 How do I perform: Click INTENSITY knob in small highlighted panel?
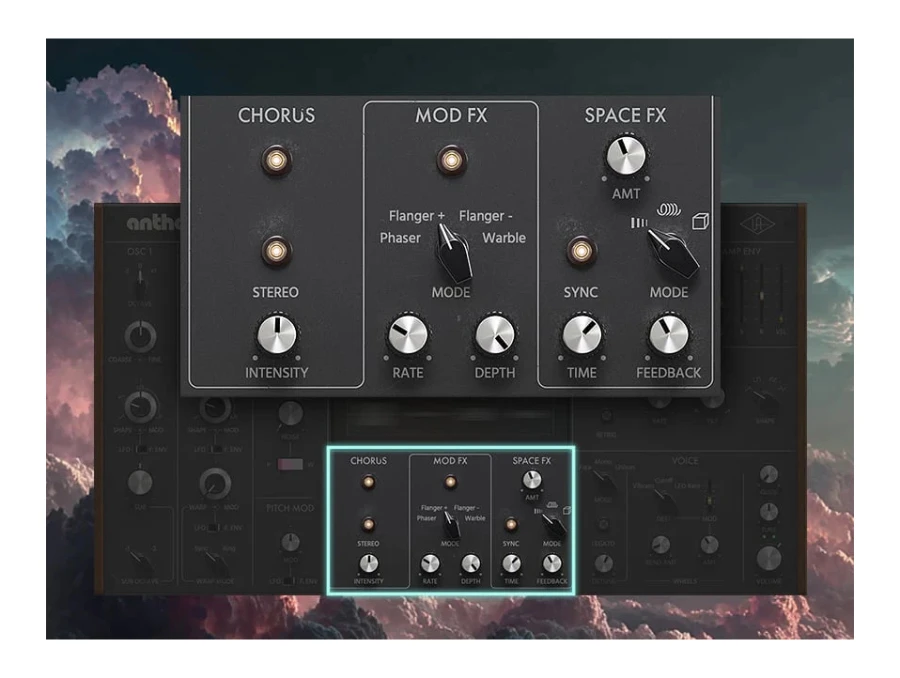click(368, 564)
